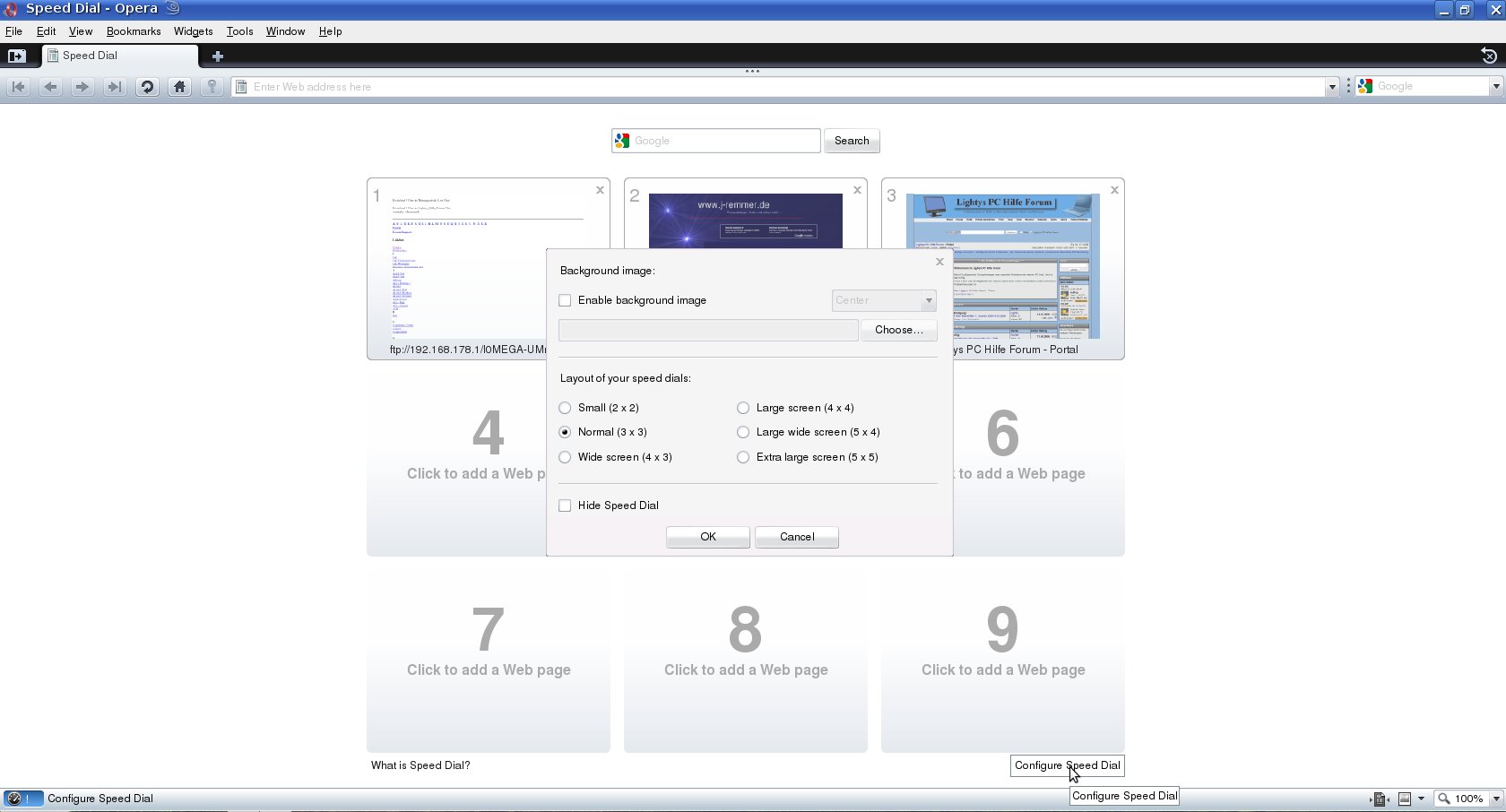Screen dimensions: 1506x812
Task: Click the Fast Forward navigation button
Action: tap(114, 87)
